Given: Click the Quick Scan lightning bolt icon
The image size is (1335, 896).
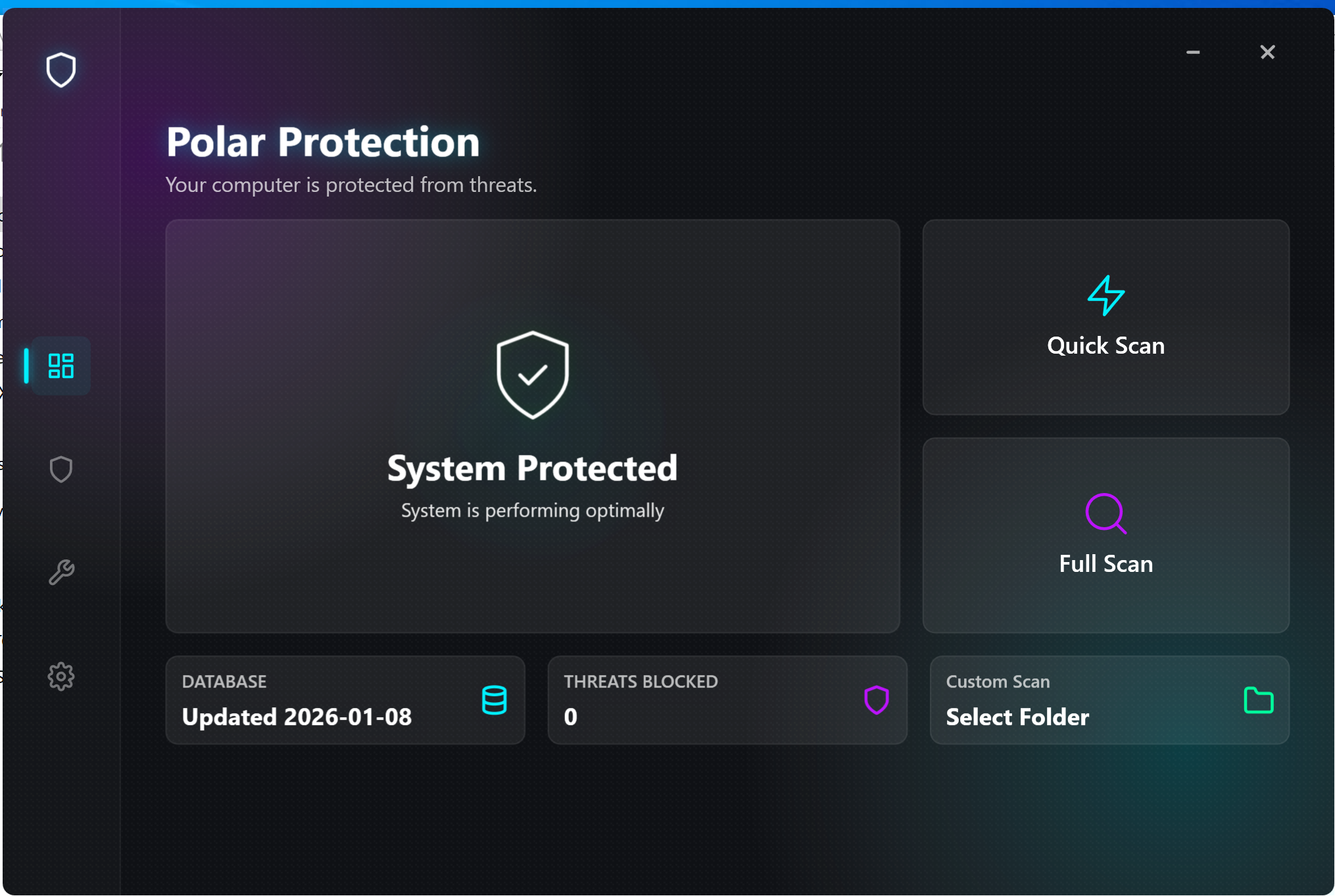Looking at the screenshot, I should (x=1105, y=296).
